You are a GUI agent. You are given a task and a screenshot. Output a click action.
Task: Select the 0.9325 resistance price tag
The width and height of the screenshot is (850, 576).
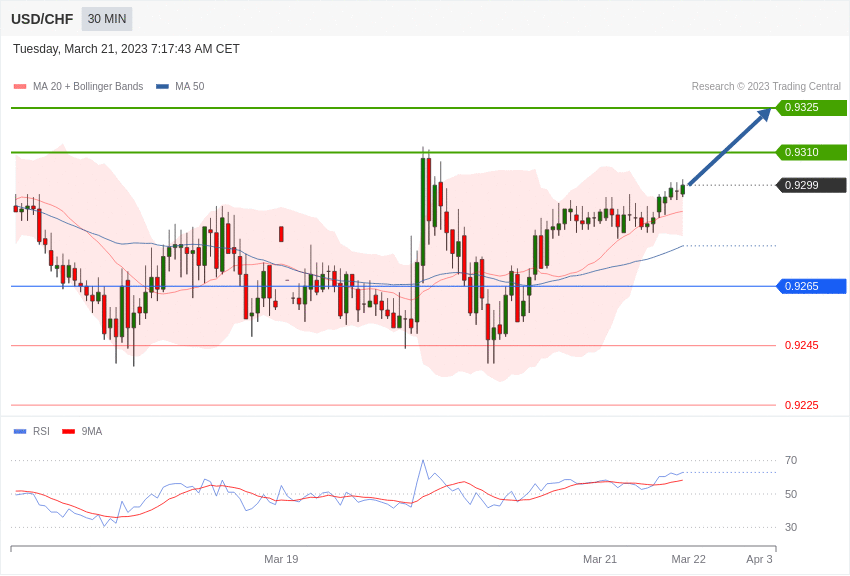811,107
